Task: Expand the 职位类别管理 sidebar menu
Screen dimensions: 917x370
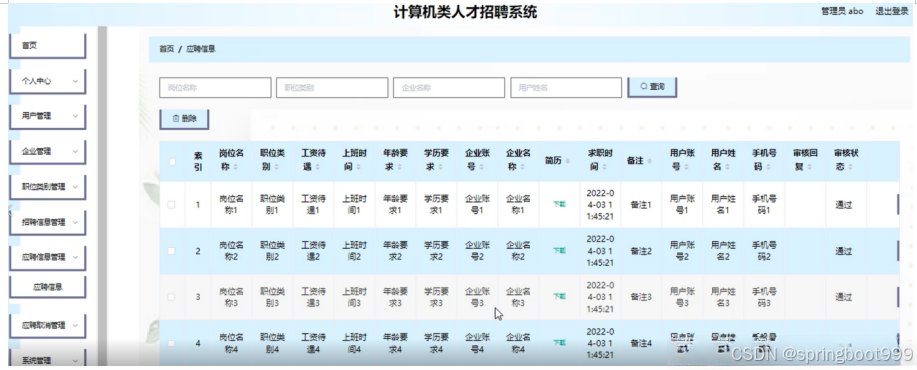Action: (x=48, y=187)
